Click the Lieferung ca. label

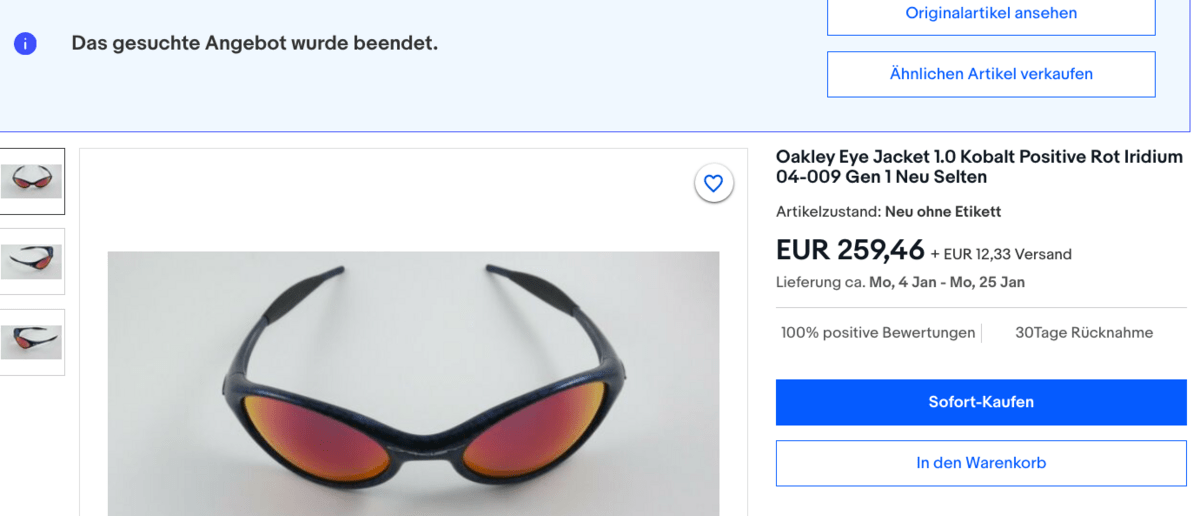820,282
